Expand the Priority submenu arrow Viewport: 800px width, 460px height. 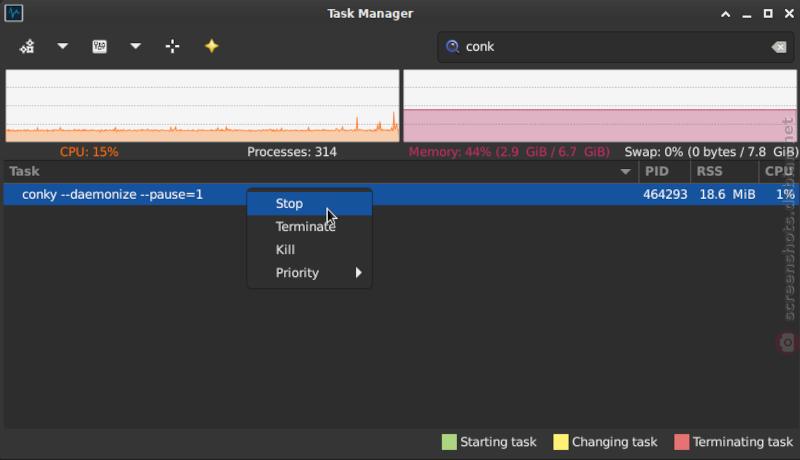point(359,273)
